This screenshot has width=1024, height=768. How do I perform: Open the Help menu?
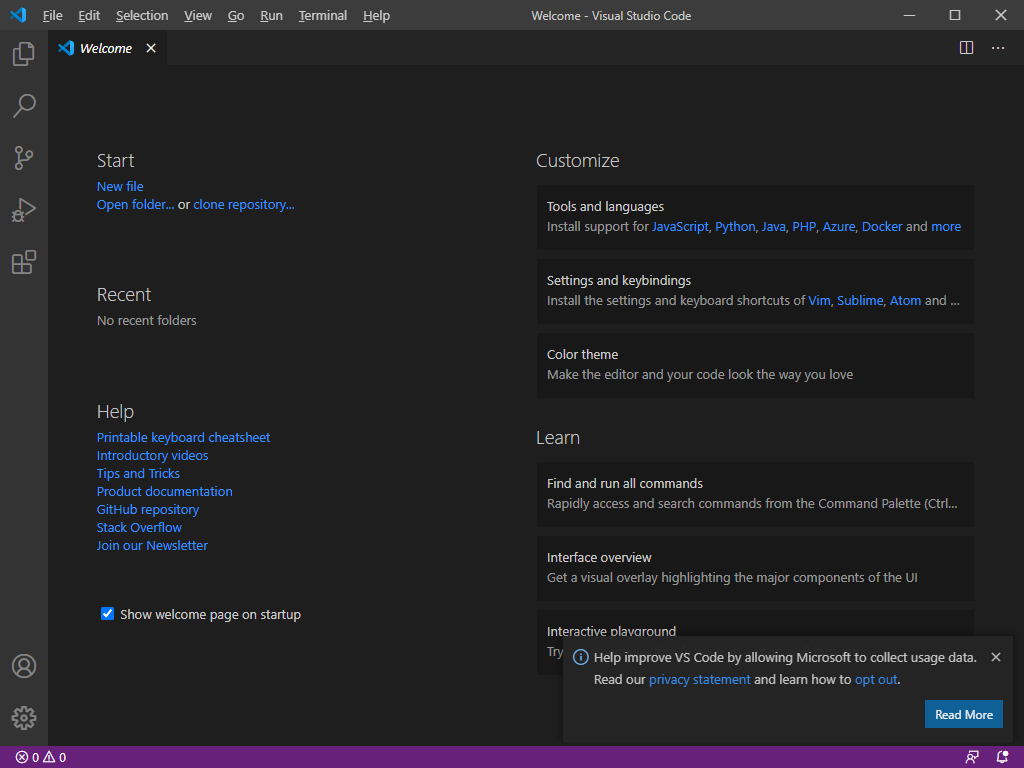[376, 16]
